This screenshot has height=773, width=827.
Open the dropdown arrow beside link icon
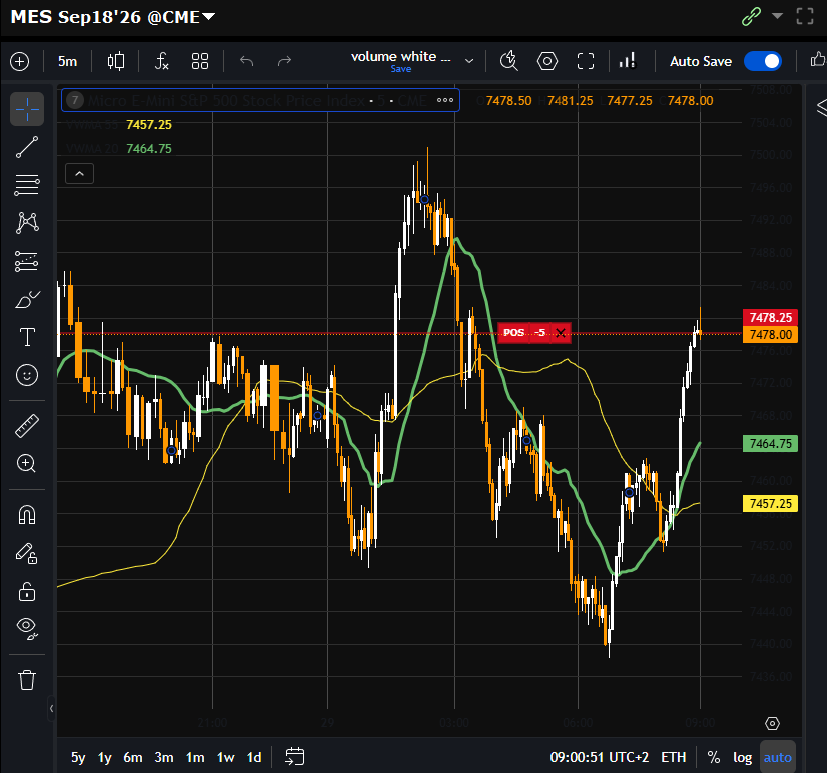click(777, 16)
